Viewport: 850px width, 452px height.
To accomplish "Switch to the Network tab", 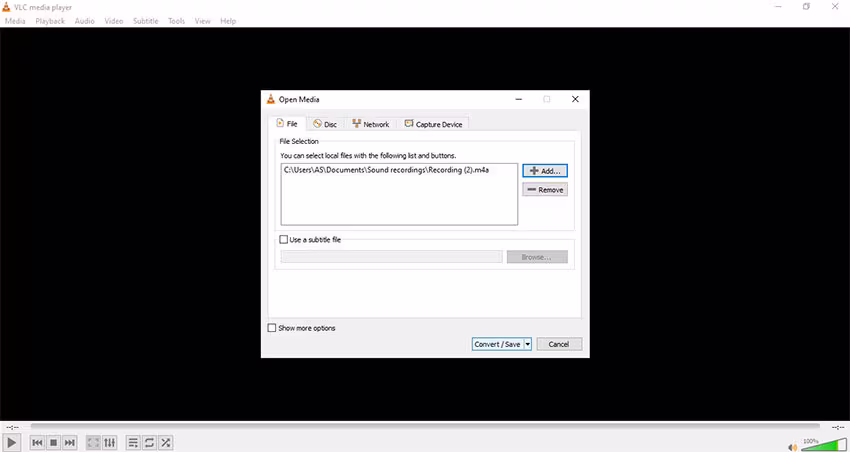I will point(371,124).
